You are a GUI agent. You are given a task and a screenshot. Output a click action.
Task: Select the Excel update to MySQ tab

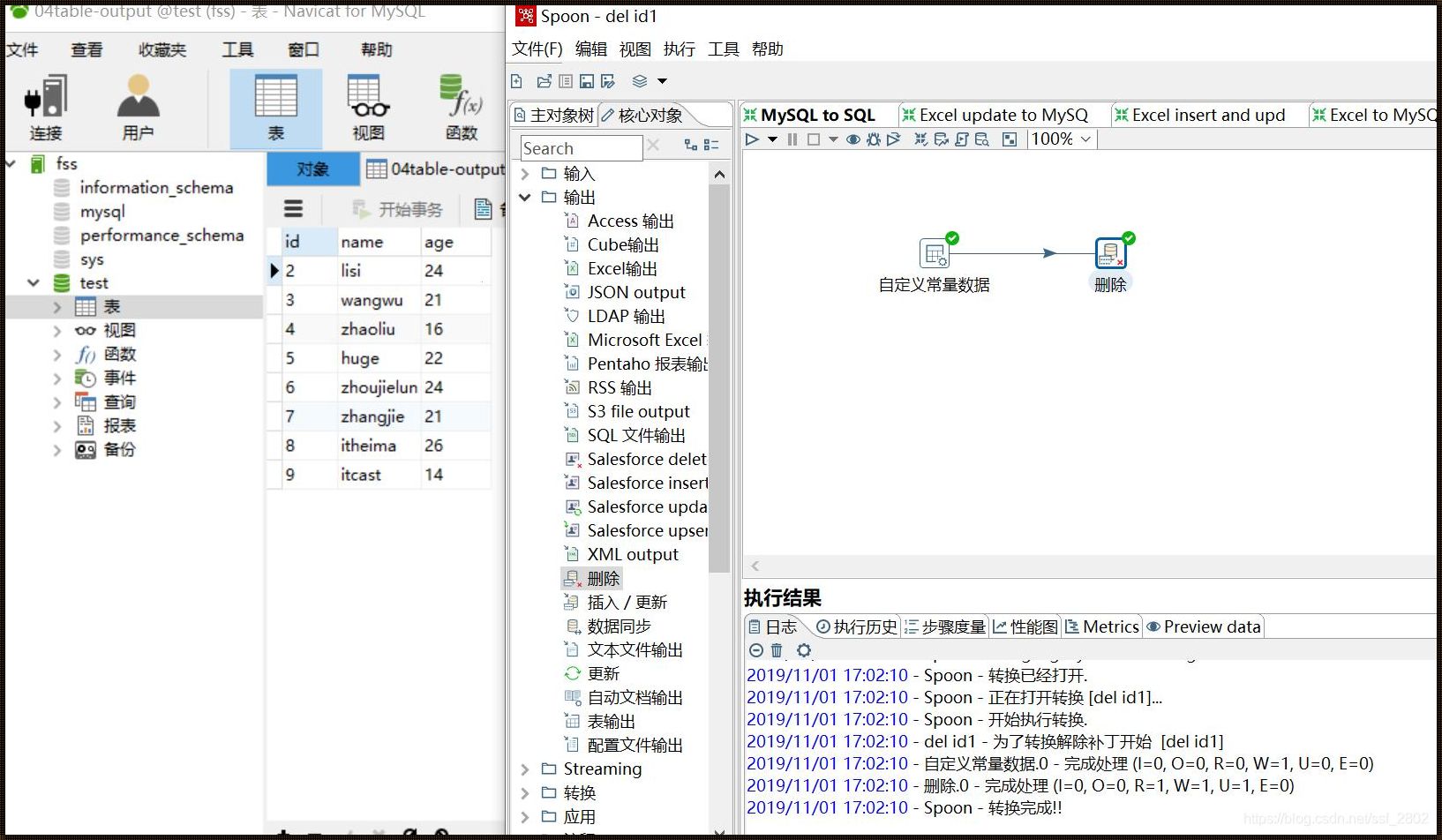[x=995, y=116]
